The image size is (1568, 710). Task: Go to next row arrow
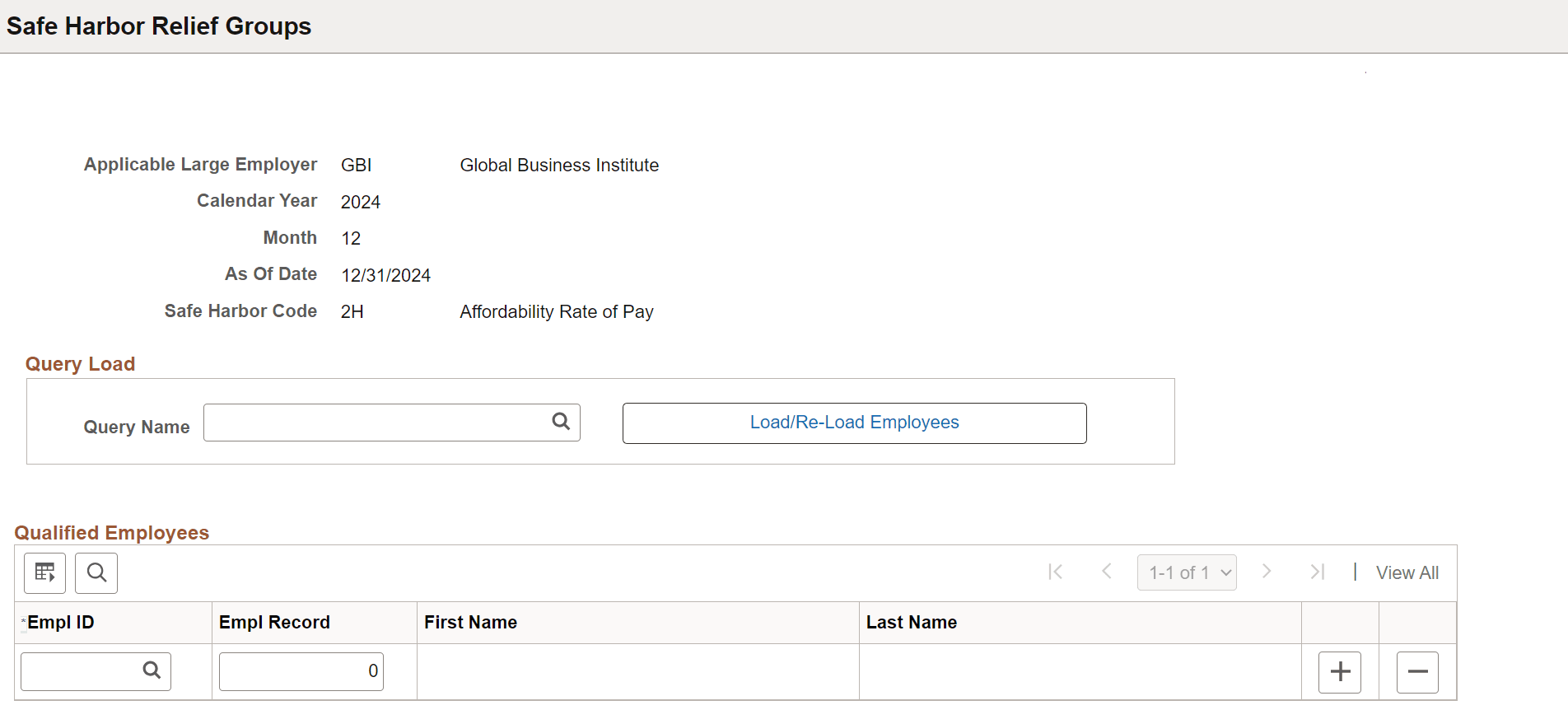pos(1267,572)
